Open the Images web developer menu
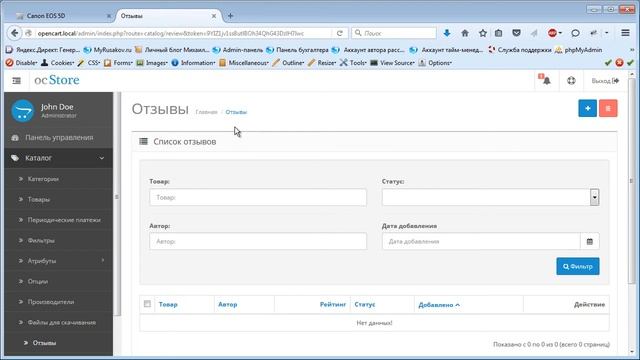Screen dimensions: 640x360 pos(152,63)
